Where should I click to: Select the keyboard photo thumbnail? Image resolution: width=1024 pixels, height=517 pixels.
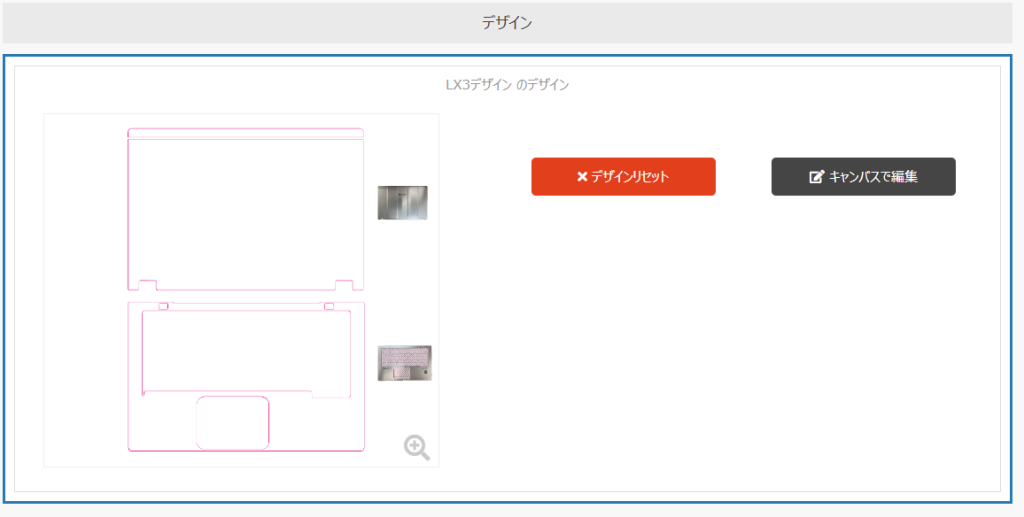pos(404,363)
